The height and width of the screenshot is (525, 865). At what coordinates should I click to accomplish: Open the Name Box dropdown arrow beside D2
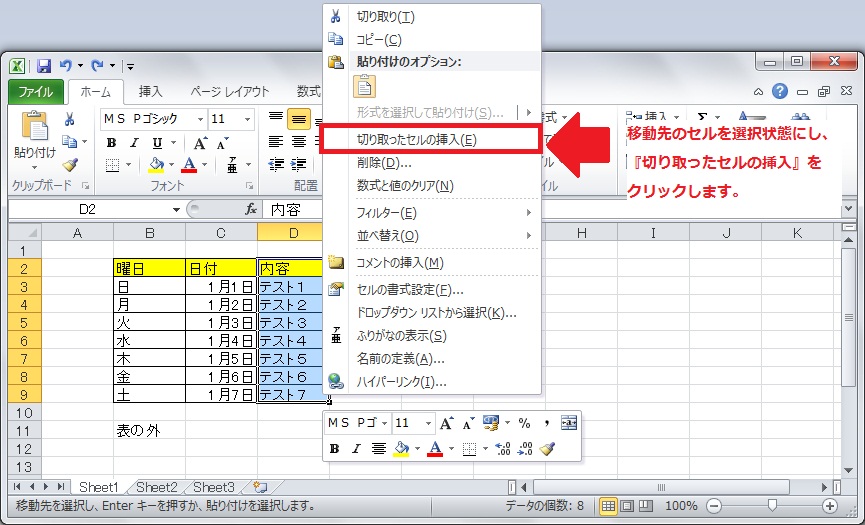(176, 210)
